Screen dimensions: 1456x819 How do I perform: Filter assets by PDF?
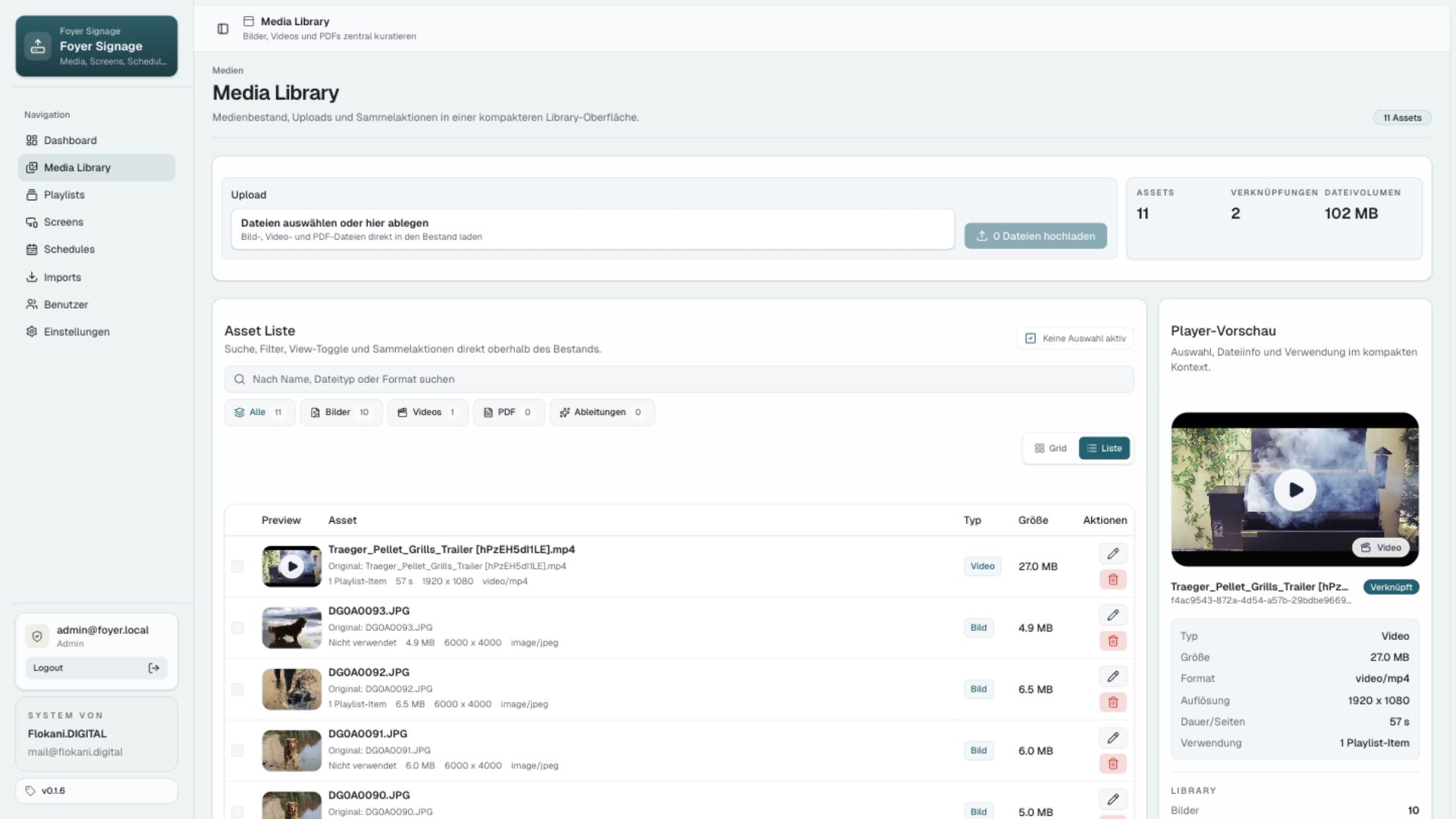(x=508, y=413)
